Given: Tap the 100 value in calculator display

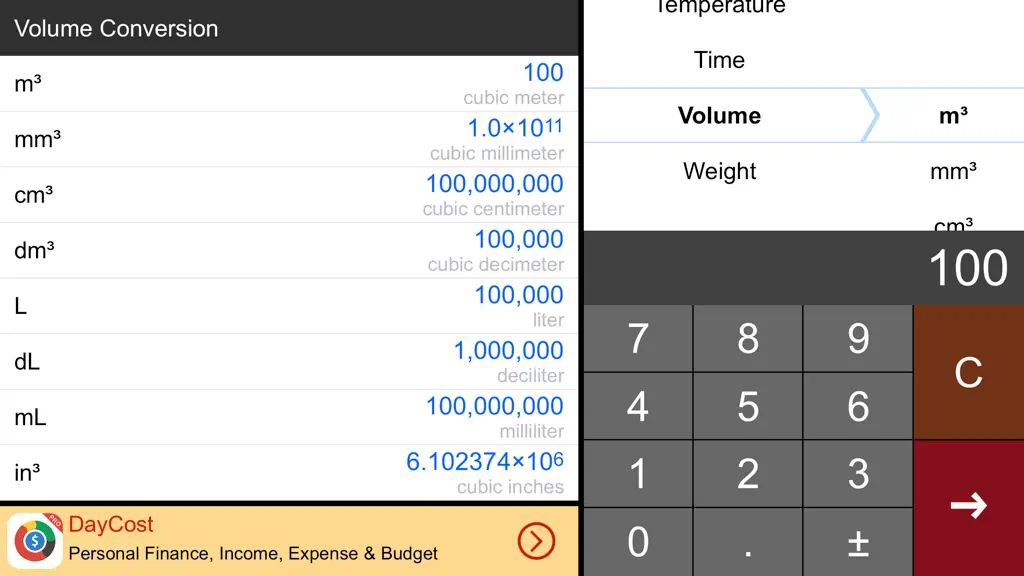Looking at the screenshot, I should pos(968,268).
